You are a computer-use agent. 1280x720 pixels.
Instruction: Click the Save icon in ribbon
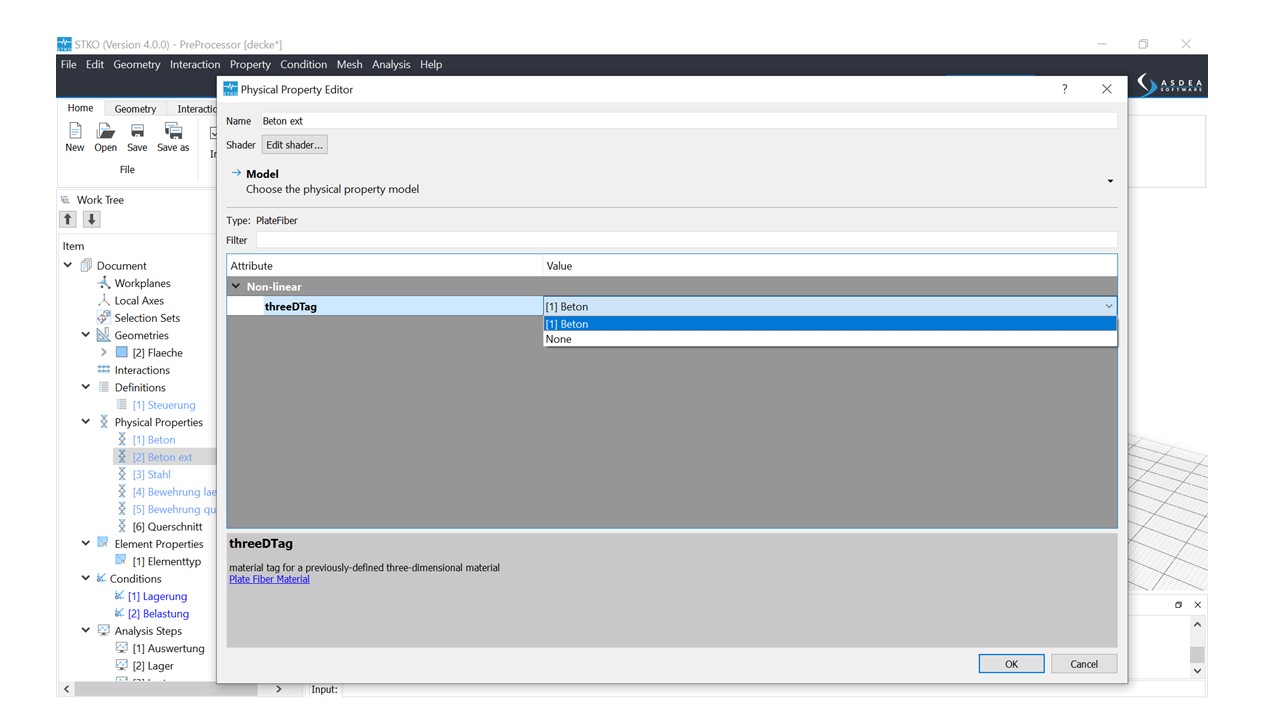pyautogui.click(x=137, y=131)
